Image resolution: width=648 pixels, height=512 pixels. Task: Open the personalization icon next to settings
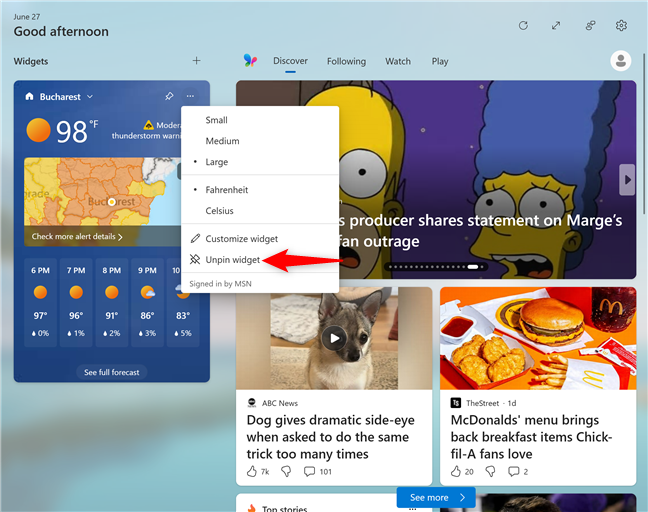590,26
